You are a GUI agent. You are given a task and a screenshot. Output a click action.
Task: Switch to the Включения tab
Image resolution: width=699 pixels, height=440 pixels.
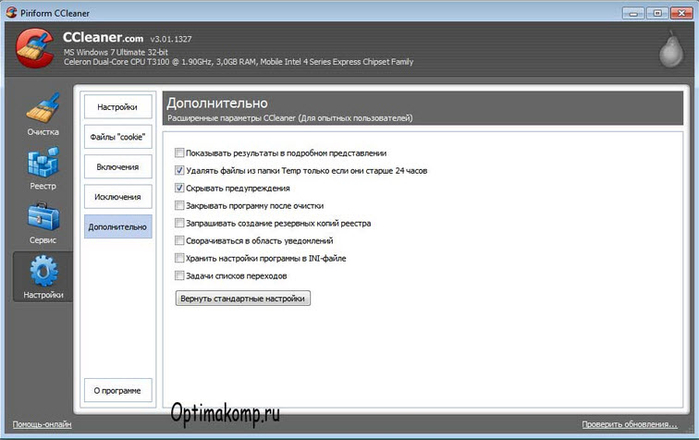(x=118, y=167)
